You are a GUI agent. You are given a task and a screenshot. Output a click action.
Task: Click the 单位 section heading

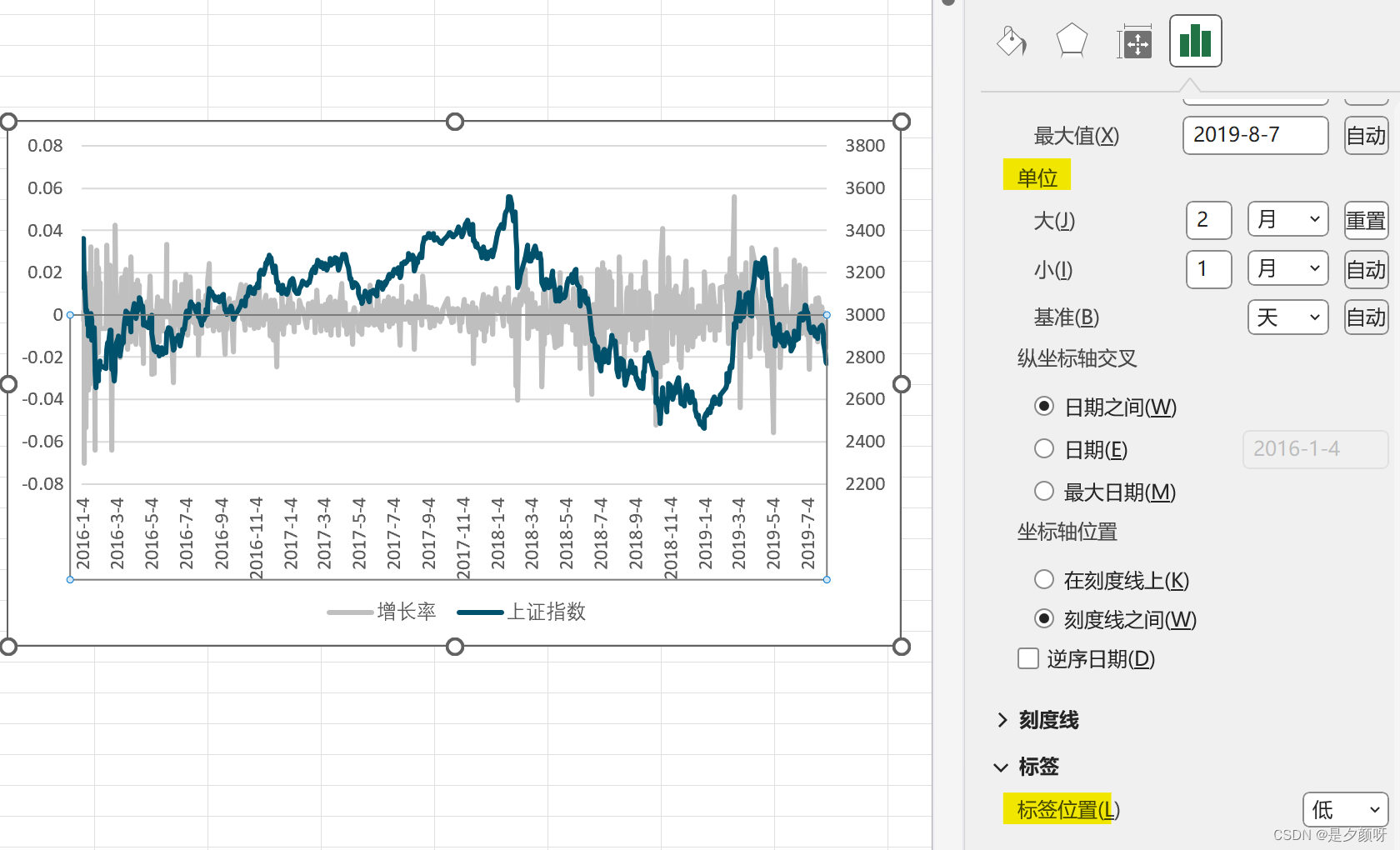[1037, 177]
